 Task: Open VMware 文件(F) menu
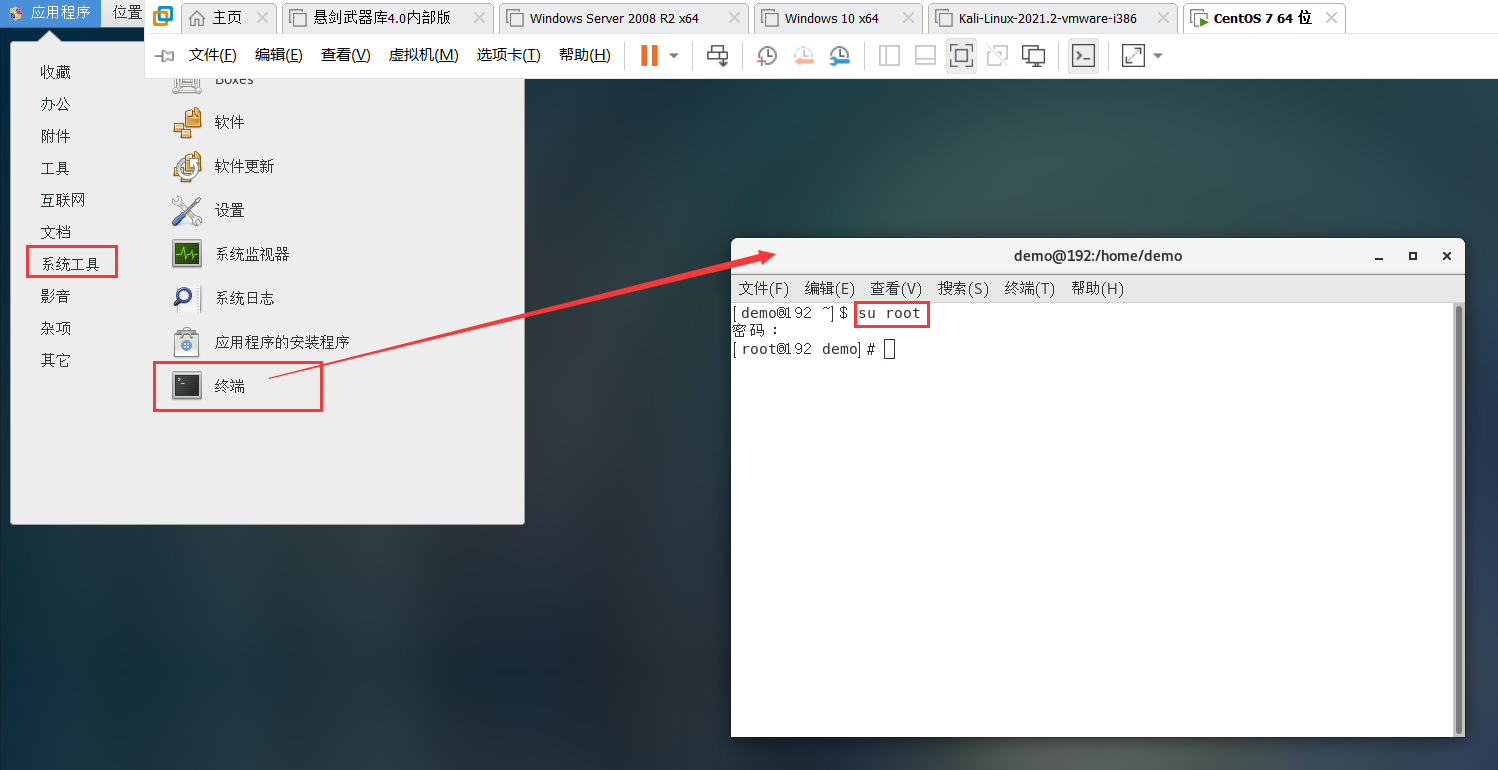click(213, 55)
